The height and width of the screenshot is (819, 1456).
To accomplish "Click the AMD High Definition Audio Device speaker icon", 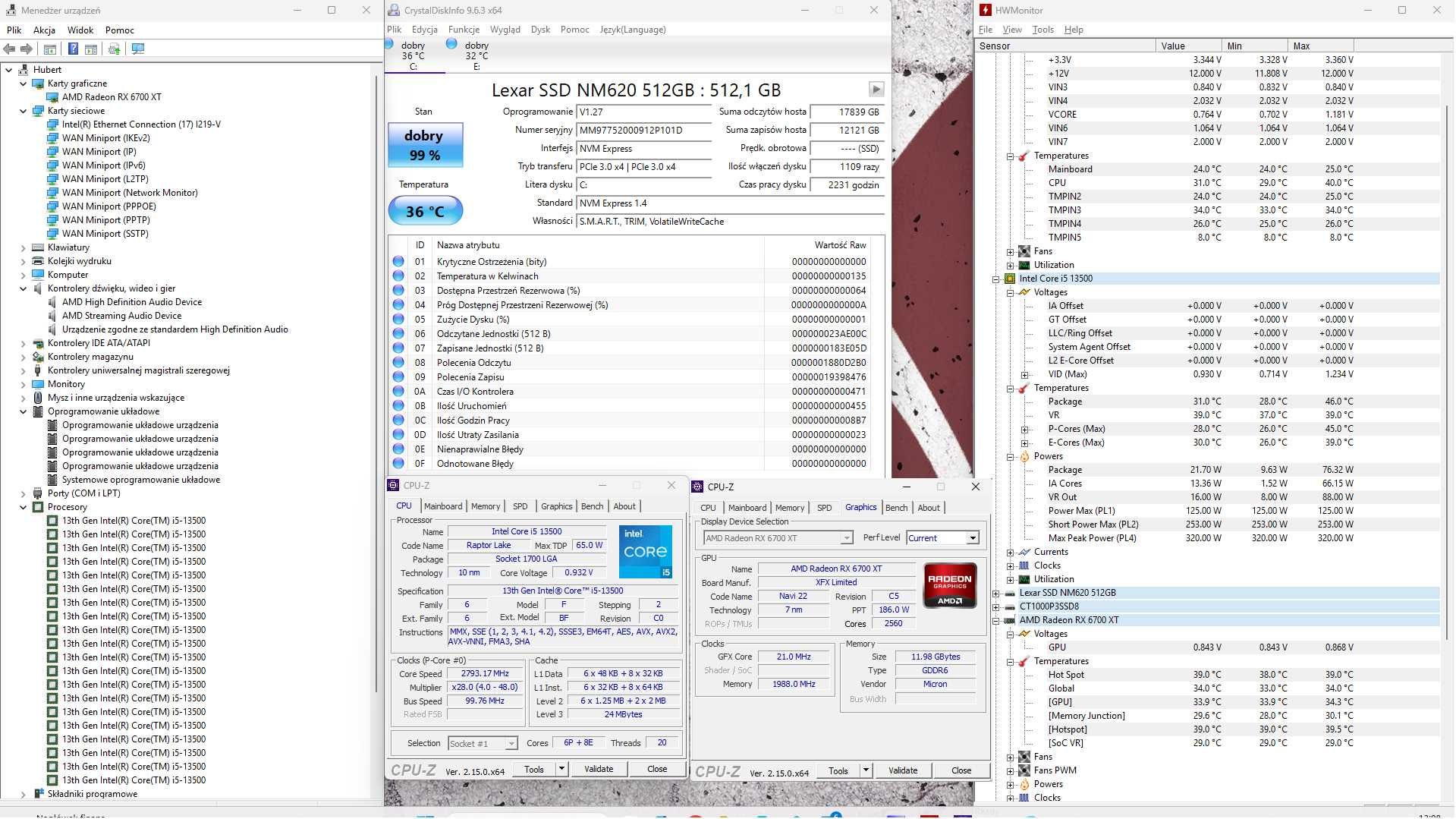I will click(x=52, y=302).
